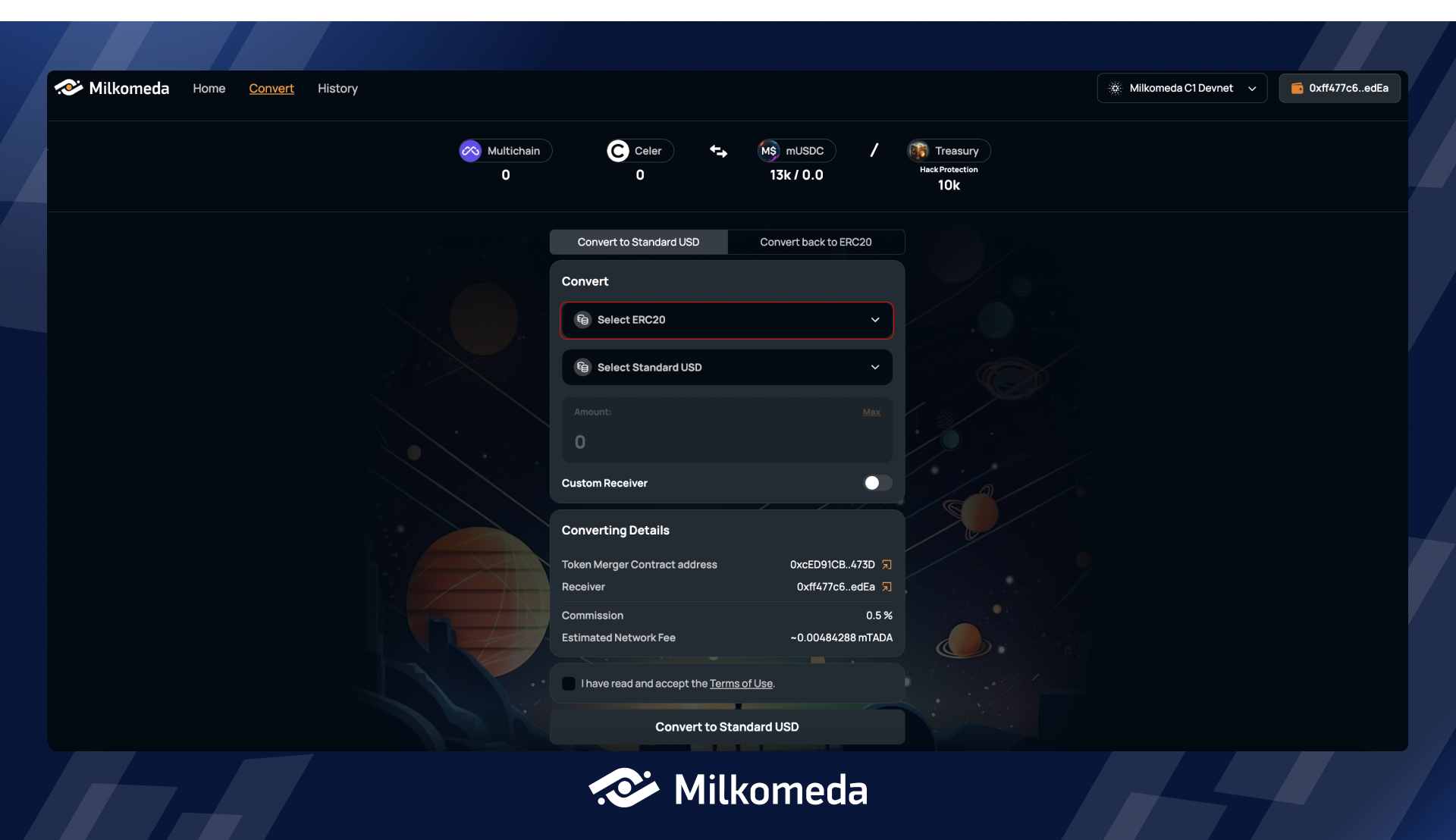
Task: Click the swap arrows icon
Action: point(718,151)
